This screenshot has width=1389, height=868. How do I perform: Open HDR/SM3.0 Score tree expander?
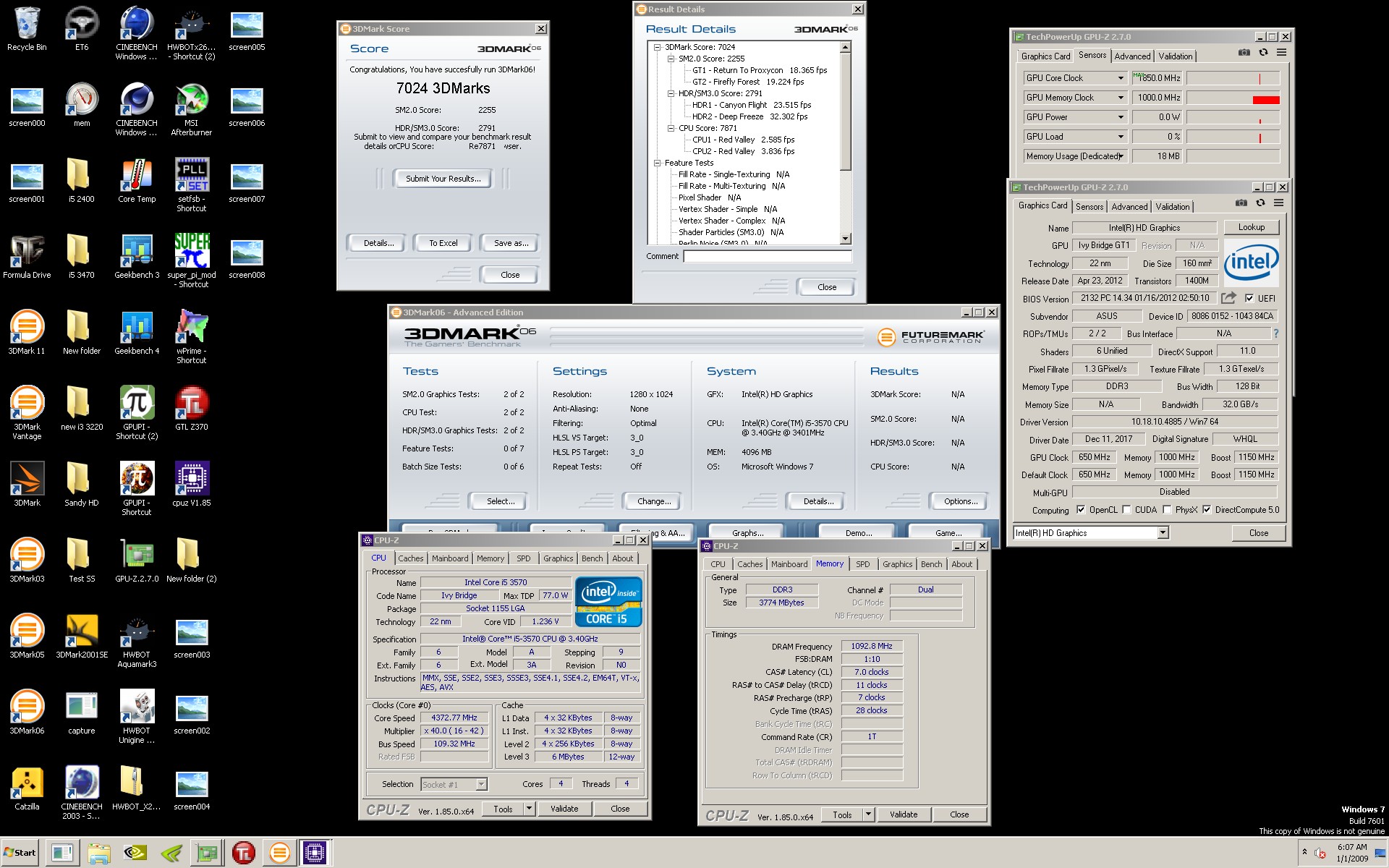[x=671, y=93]
